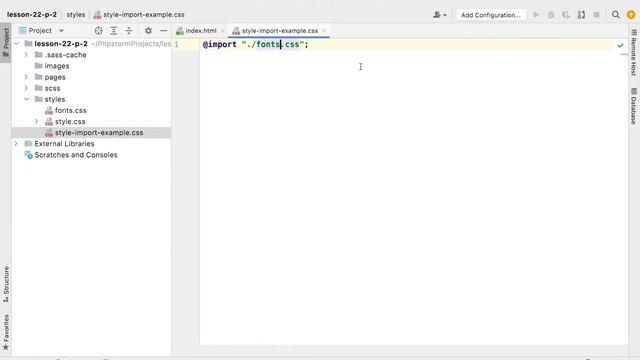Select fonts.css in project tree
The image size is (640, 360).
pos(91,110)
